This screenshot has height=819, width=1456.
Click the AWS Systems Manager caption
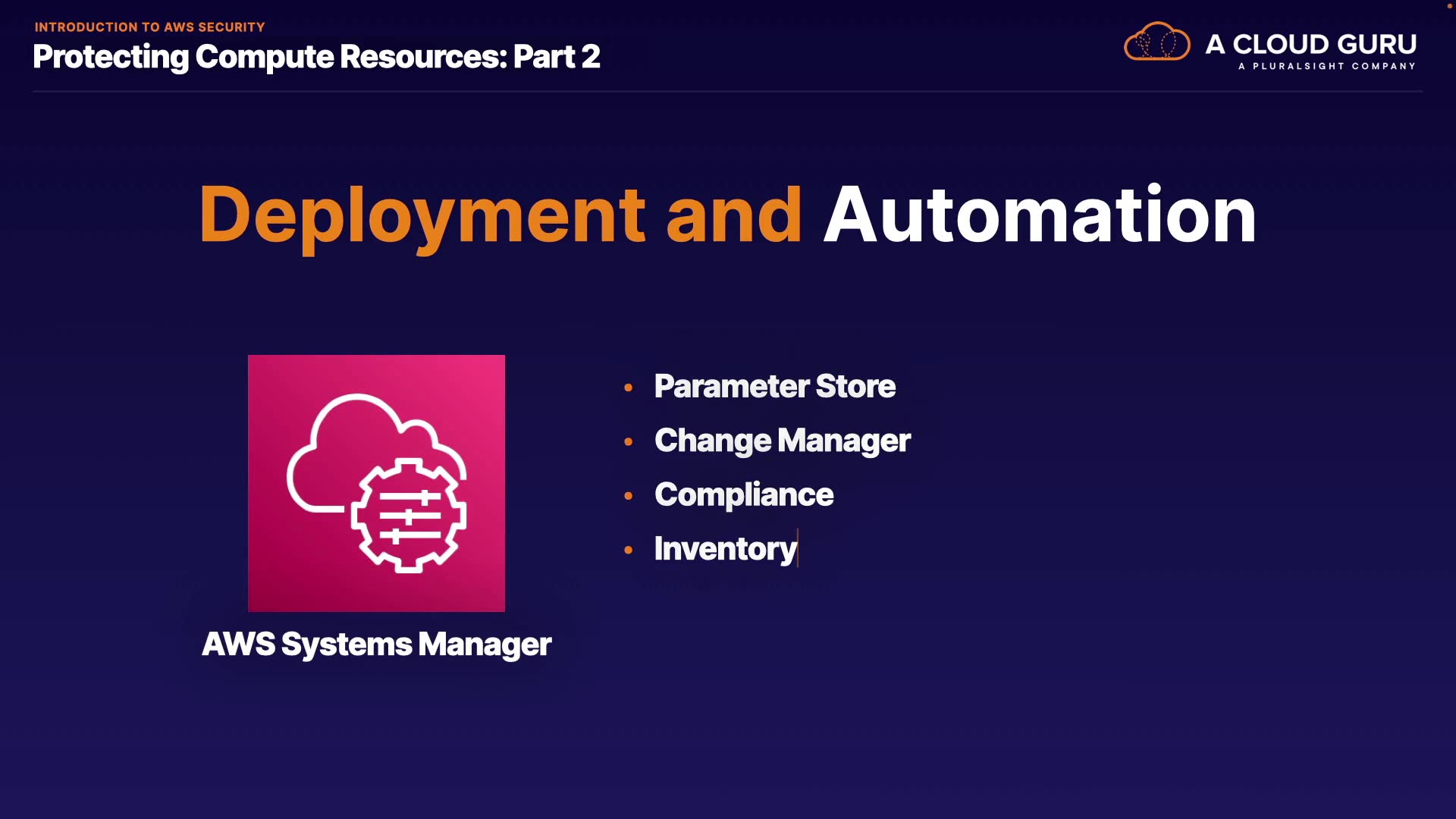[x=376, y=645]
